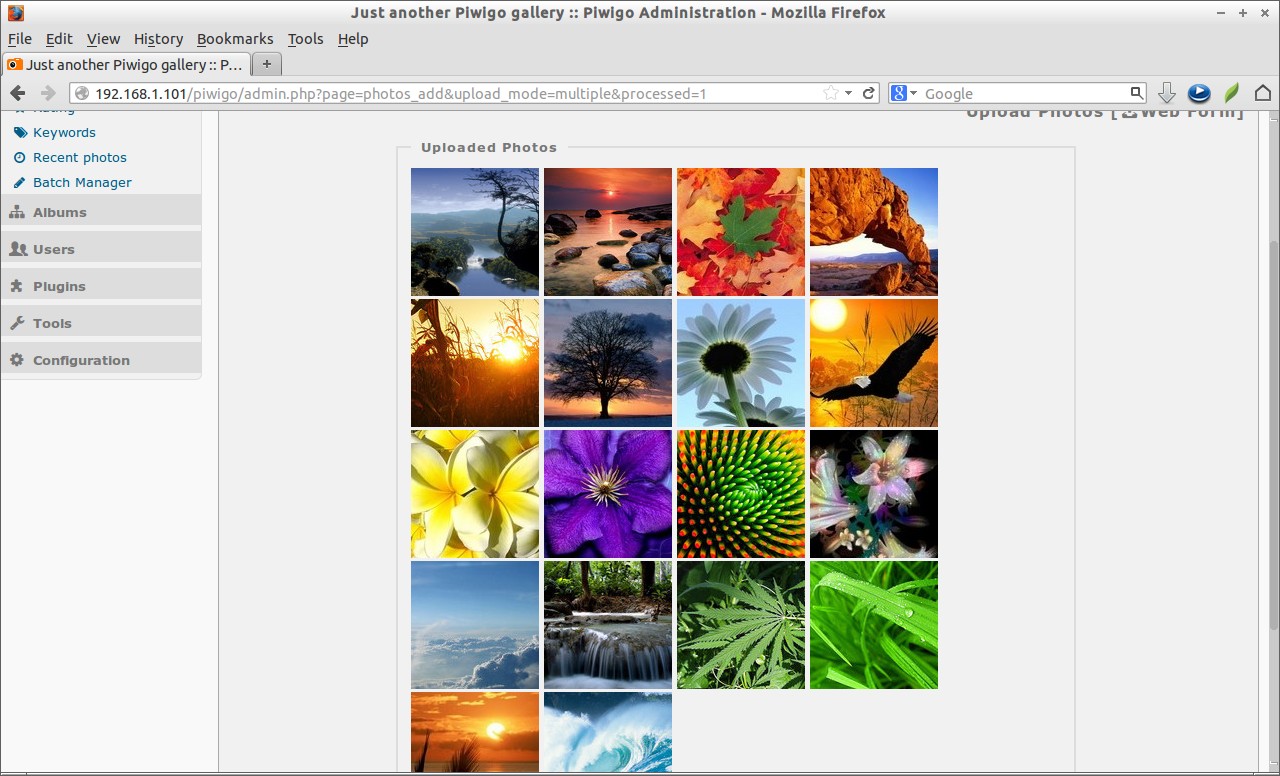This screenshot has width=1280, height=776.
Task: Open the Tools menu in the menu bar
Action: (305, 39)
